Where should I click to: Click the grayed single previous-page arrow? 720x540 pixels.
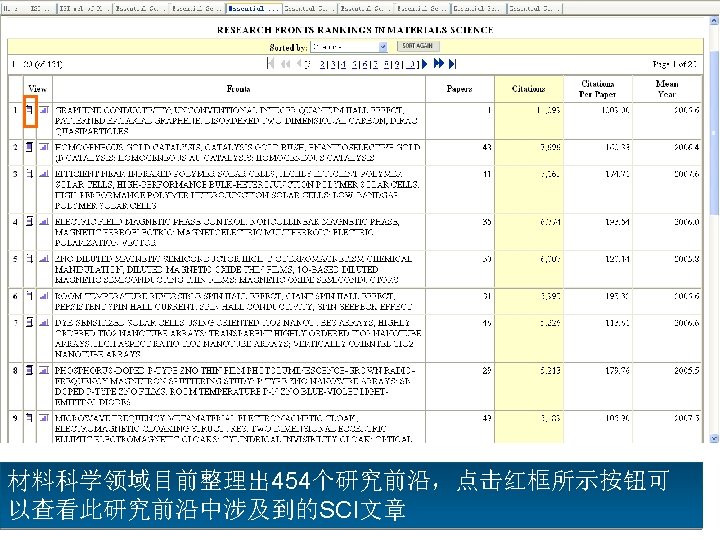pyautogui.click(x=299, y=64)
